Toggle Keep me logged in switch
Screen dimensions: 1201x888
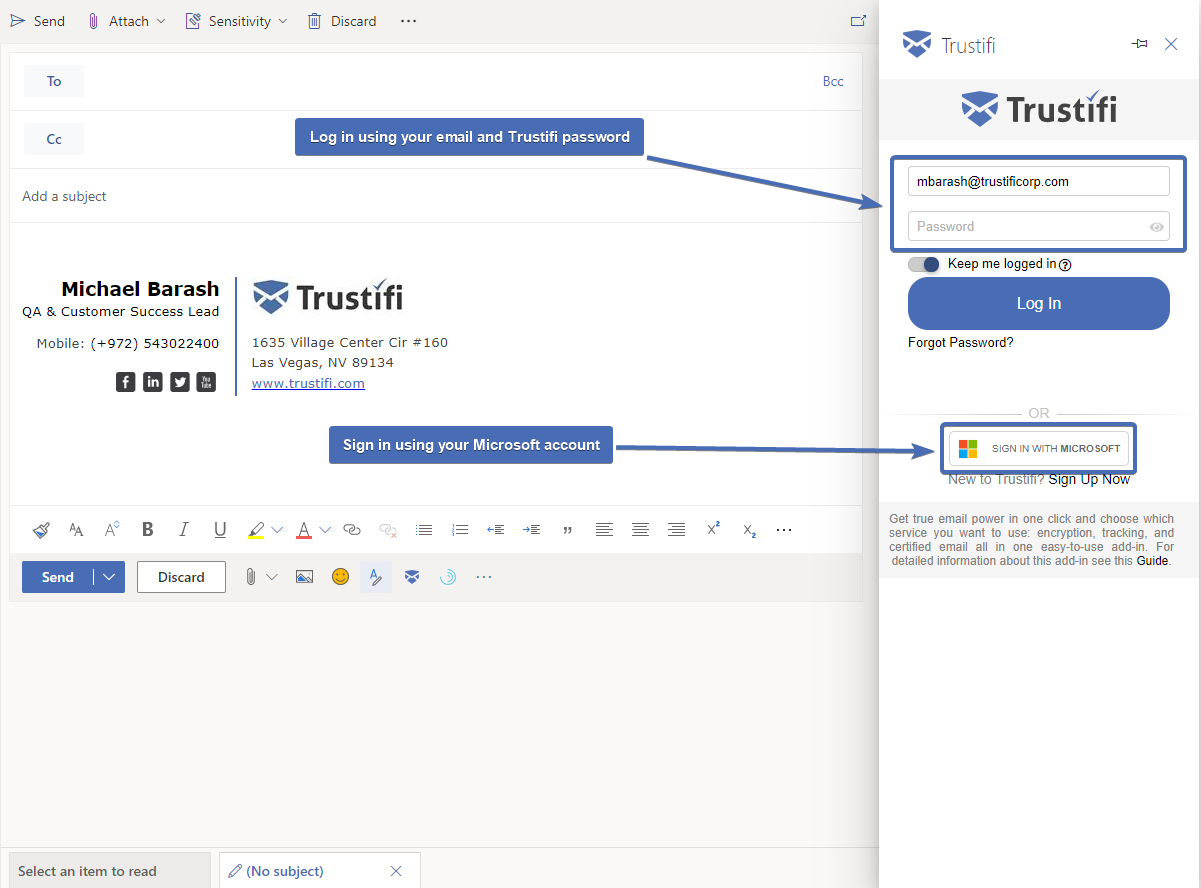click(x=924, y=264)
